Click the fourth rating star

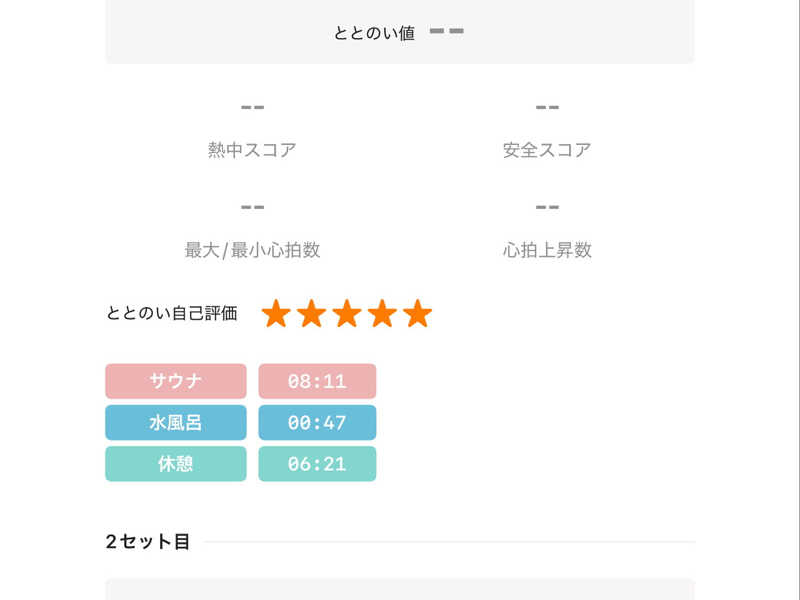coord(382,314)
